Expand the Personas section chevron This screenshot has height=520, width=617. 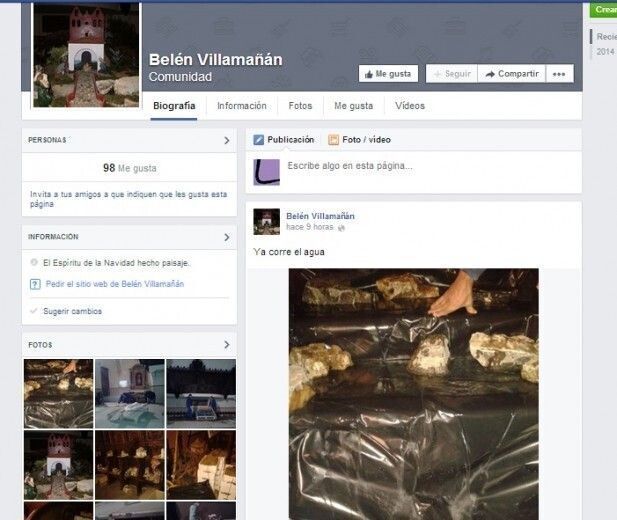227,140
